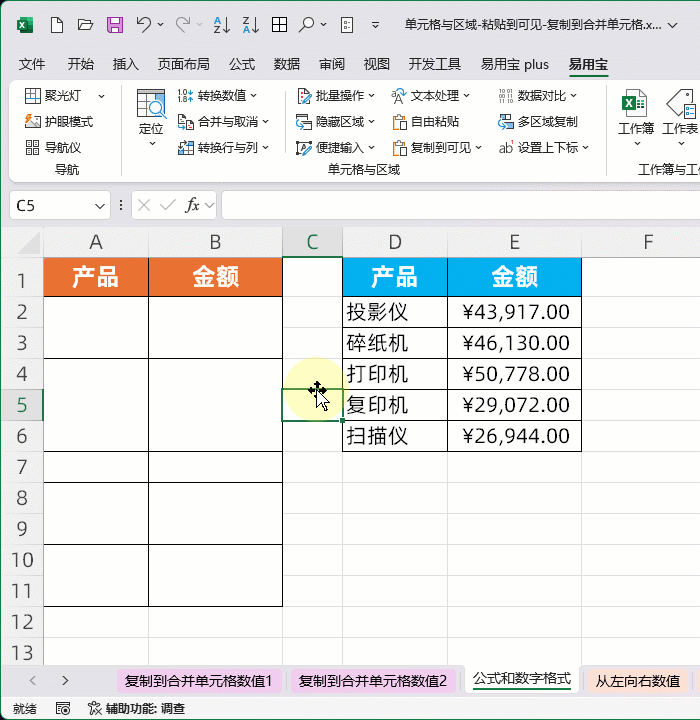Click the Borders grid icon in title bar
This screenshot has height=720, width=700.
pyautogui.click(x=280, y=25)
